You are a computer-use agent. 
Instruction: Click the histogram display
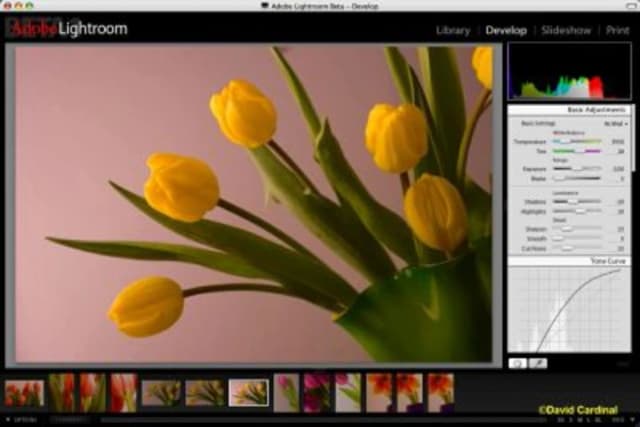(569, 71)
